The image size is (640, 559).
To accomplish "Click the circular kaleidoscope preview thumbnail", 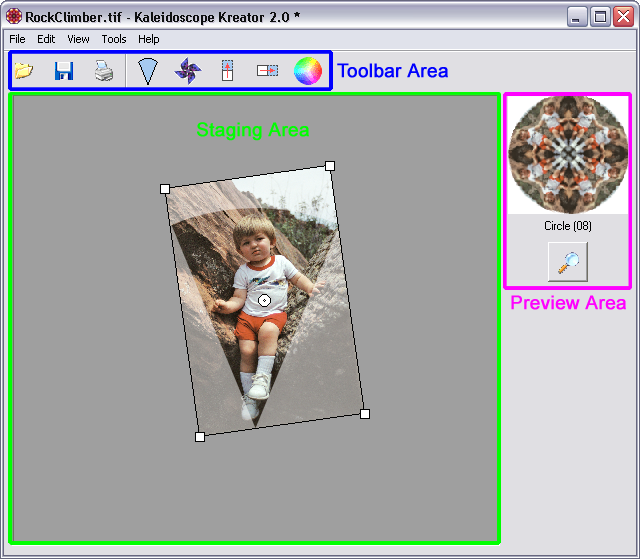I will tap(568, 155).
